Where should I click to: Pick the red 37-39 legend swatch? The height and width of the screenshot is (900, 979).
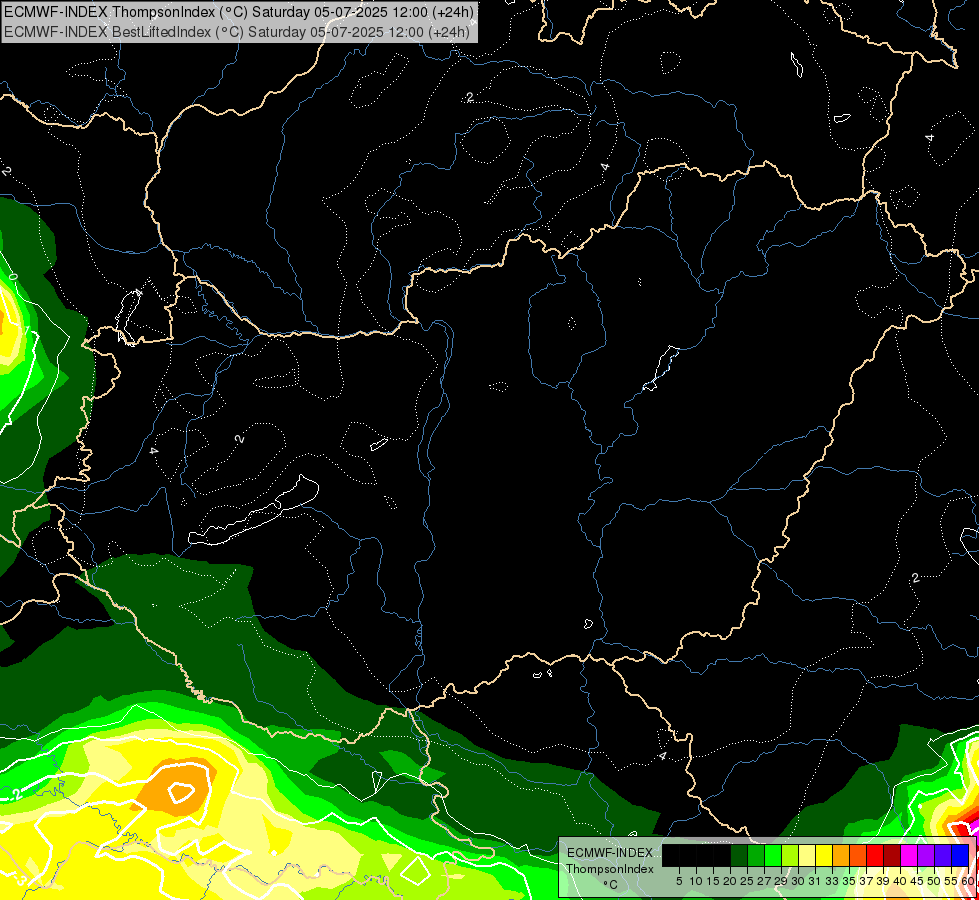coord(875,855)
